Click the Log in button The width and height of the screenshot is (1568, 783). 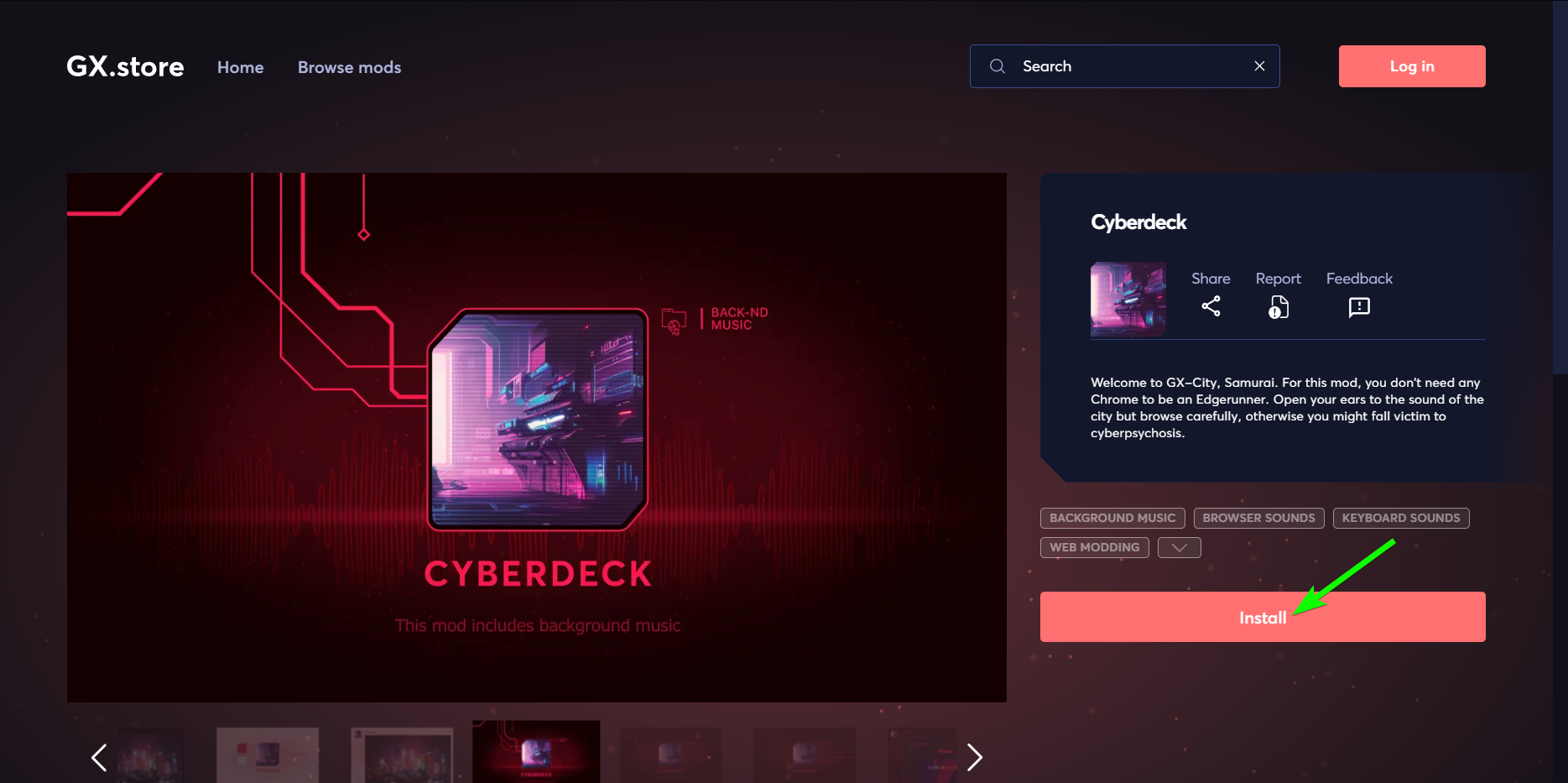(1412, 66)
